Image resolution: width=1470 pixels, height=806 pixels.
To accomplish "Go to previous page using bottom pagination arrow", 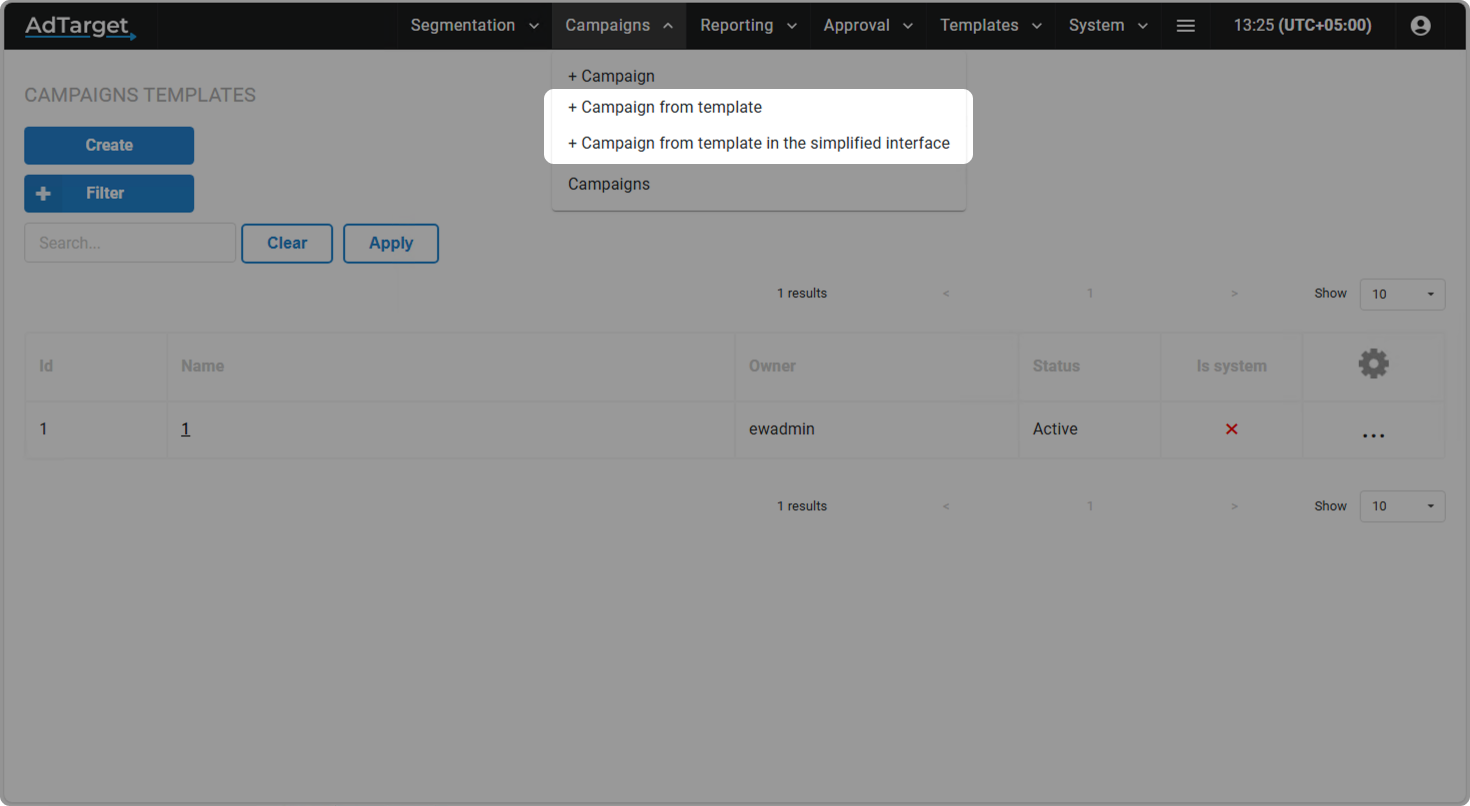I will (946, 507).
